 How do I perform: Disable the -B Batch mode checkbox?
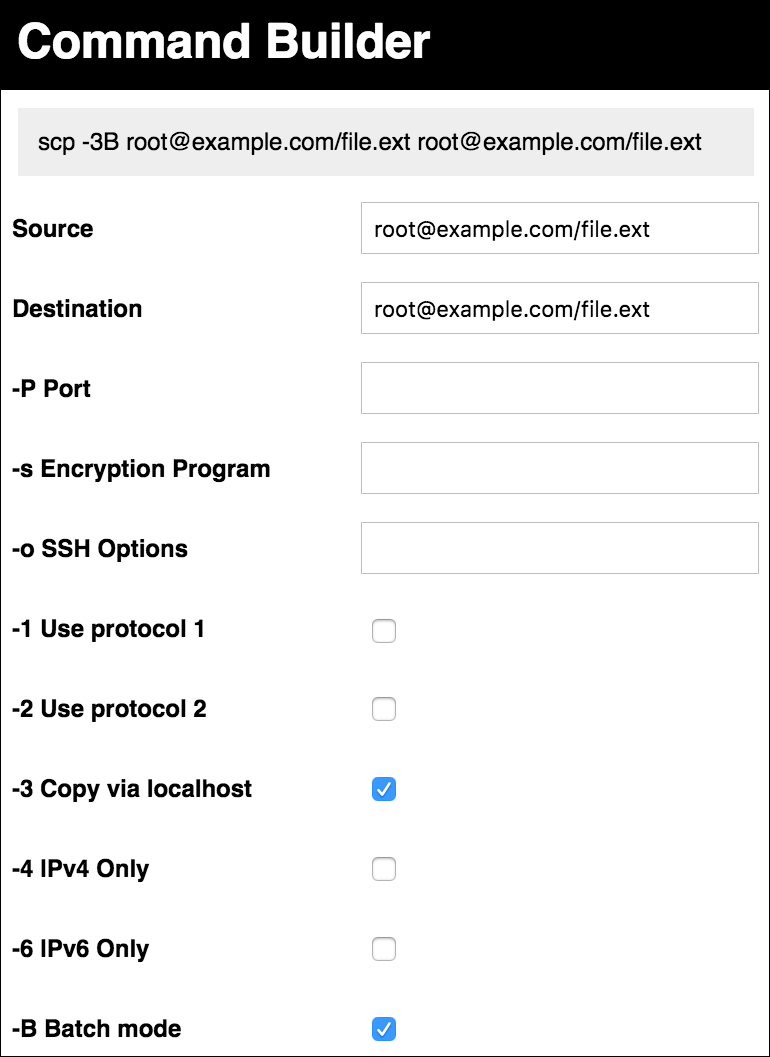pyautogui.click(x=384, y=1029)
